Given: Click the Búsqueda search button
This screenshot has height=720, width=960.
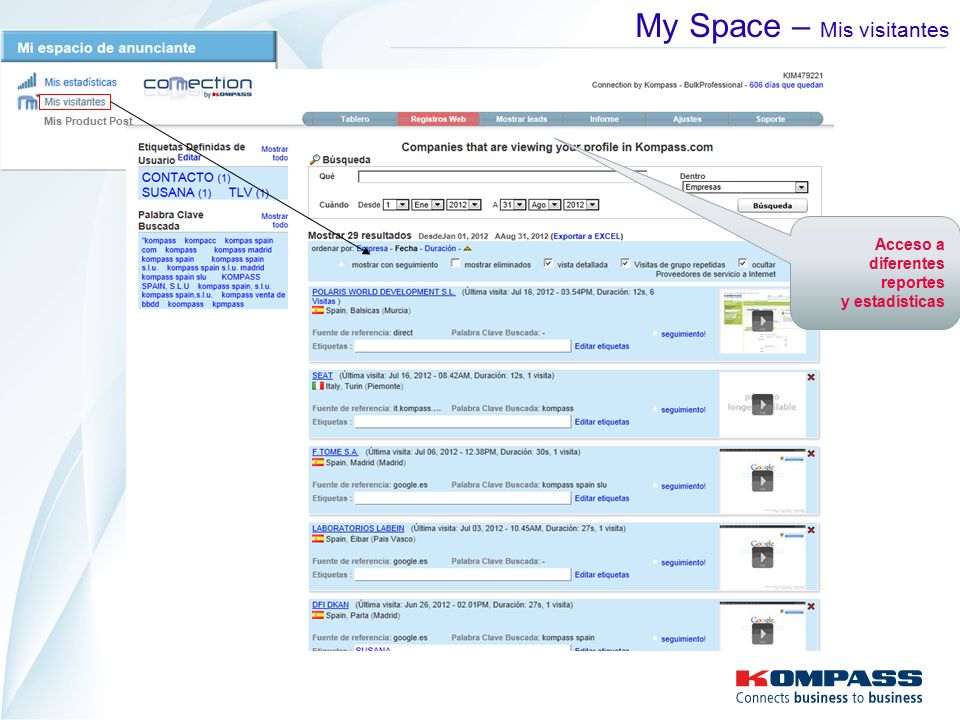Looking at the screenshot, I should tap(772, 206).
